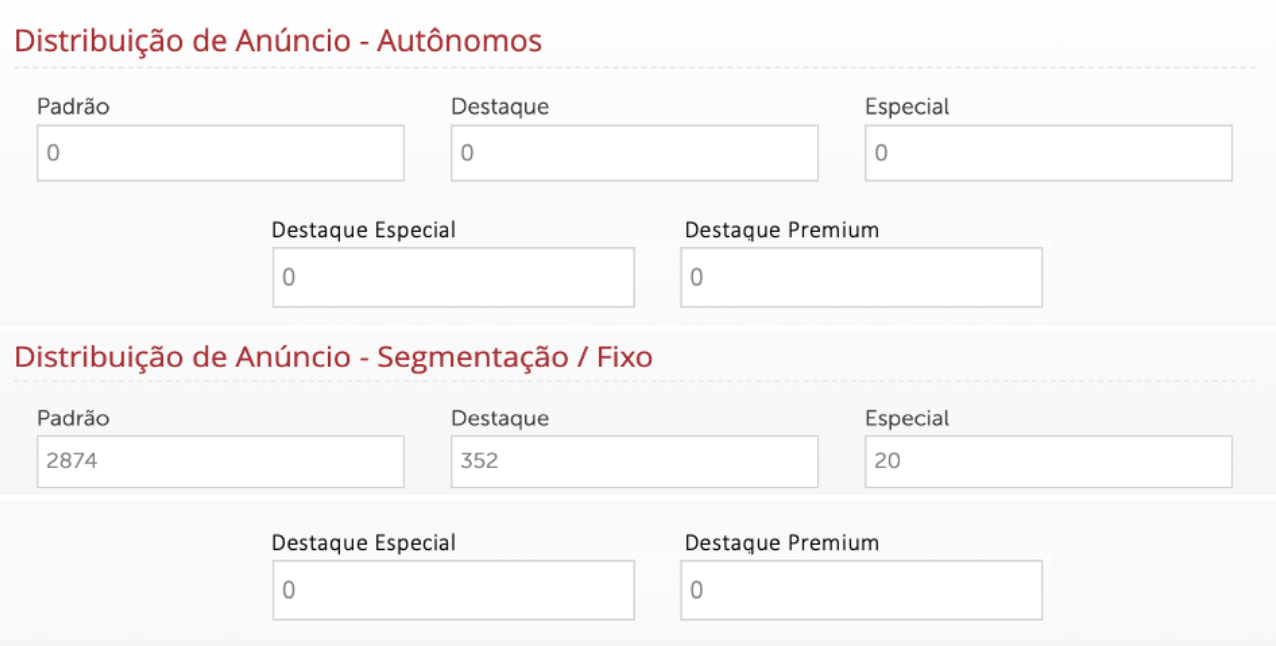This screenshot has height=646, width=1276.
Task: Click the Especial label in Autônomos section
Action: click(x=907, y=106)
